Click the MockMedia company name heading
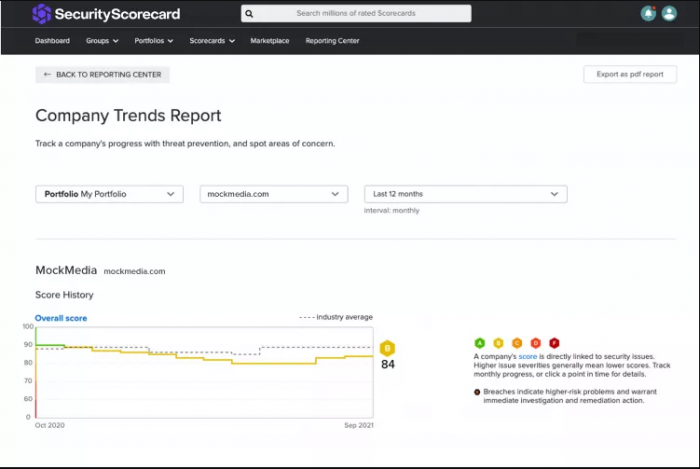 click(x=66, y=270)
